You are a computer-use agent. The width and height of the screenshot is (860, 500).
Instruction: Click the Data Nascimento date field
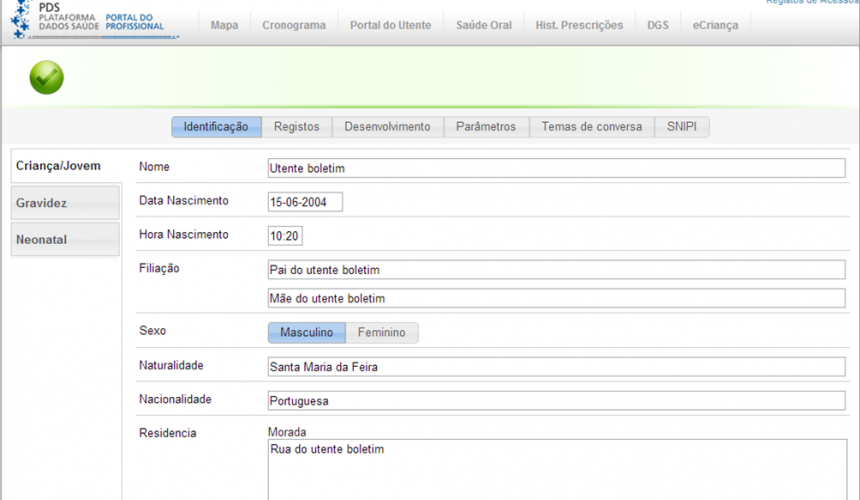click(305, 202)
